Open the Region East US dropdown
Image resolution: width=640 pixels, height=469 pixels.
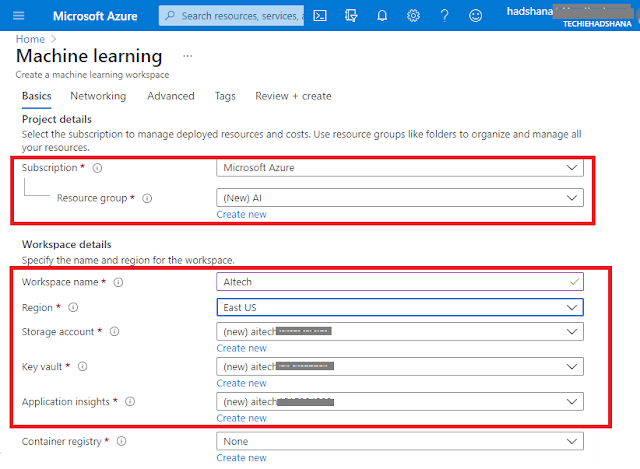pyautogui.click(x=400, y=307)
